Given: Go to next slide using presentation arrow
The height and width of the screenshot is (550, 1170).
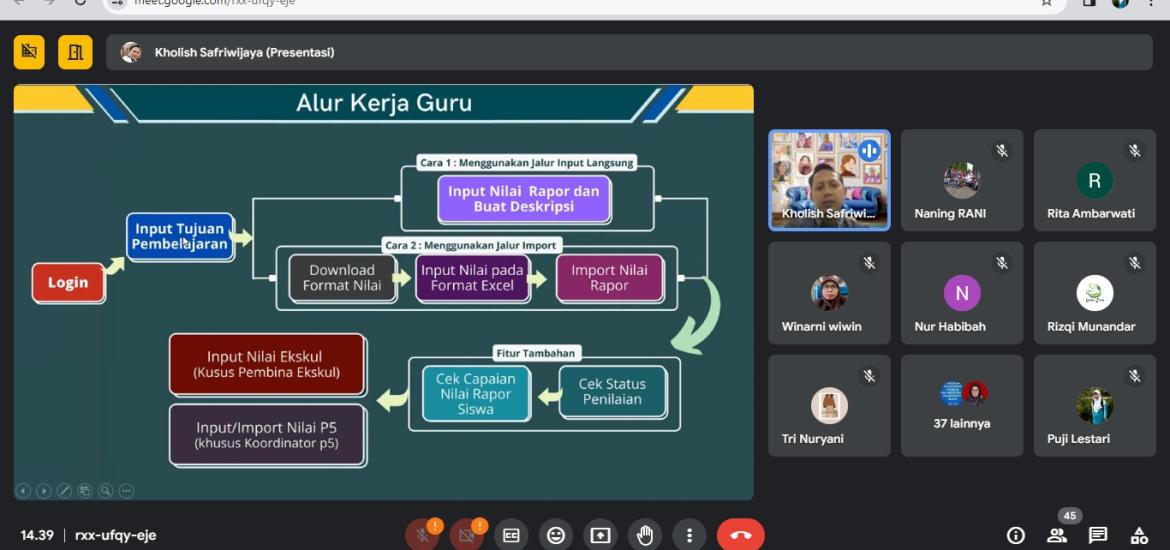Looking at the screenshot, I should [x=43, y=491].
